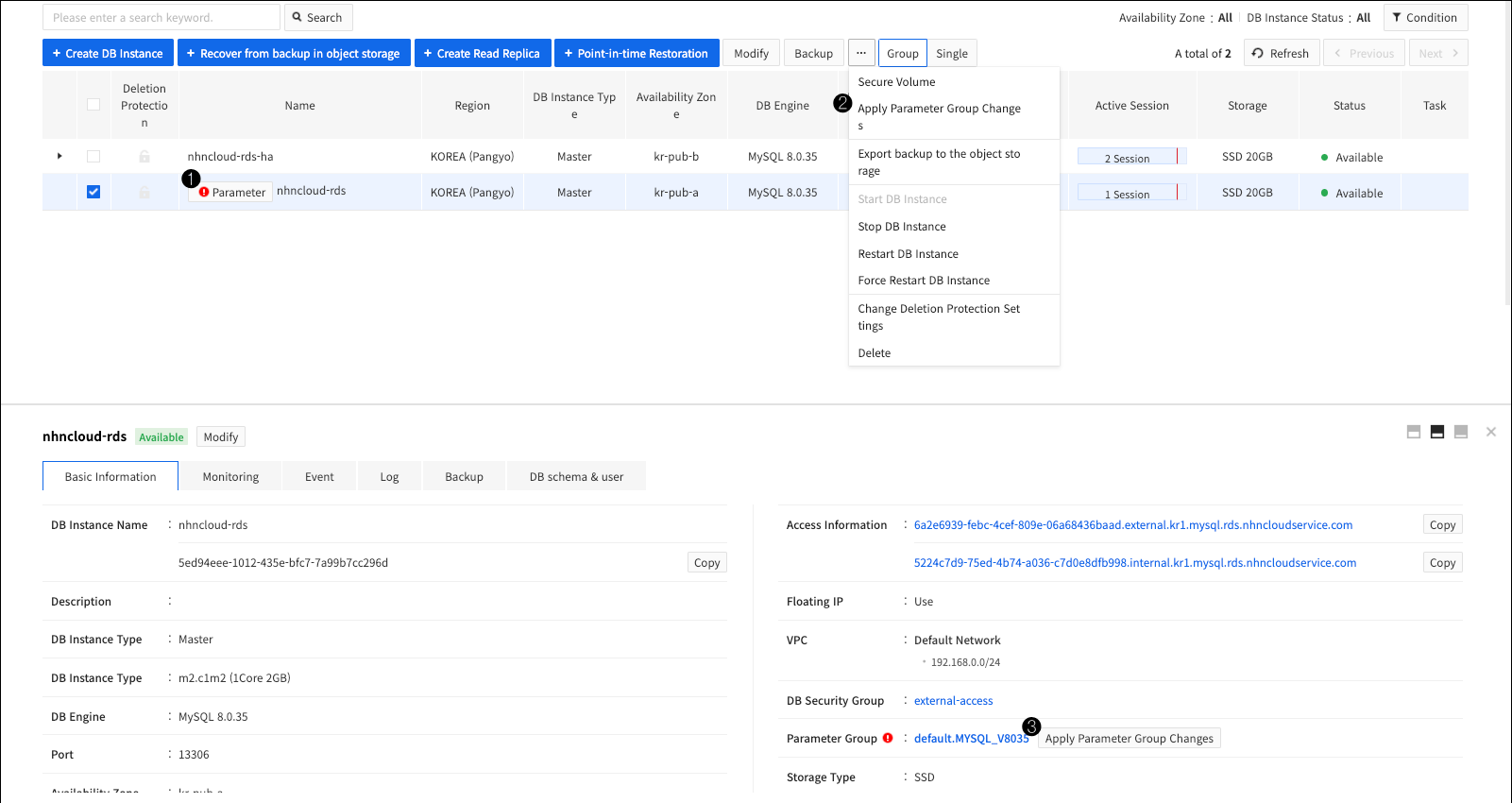Click the toolbar Modify button
This screenshot has width=1512, height=803.
coord(752,53)
